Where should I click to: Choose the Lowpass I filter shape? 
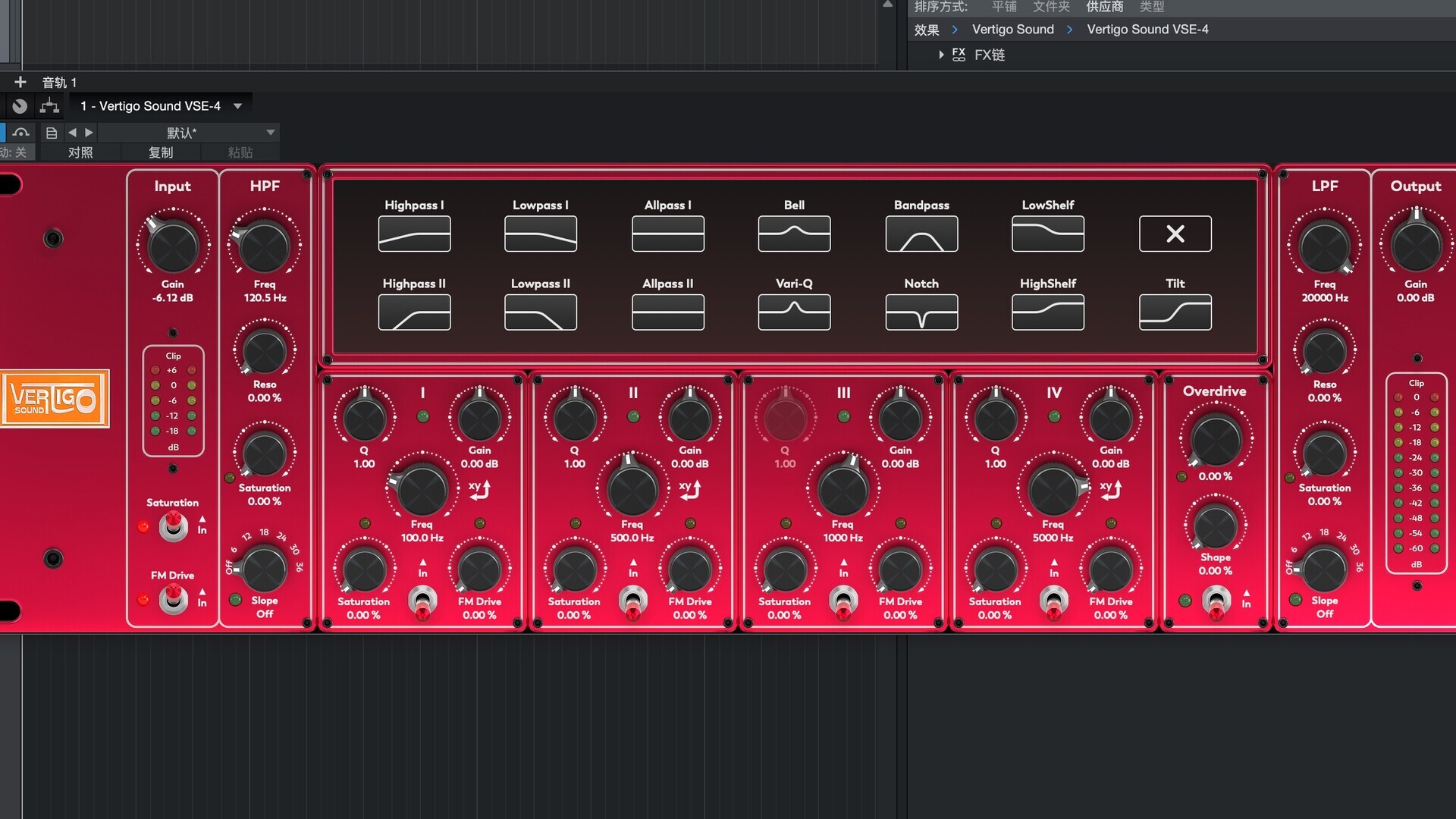pyautogui.click(x=541, y=234)
